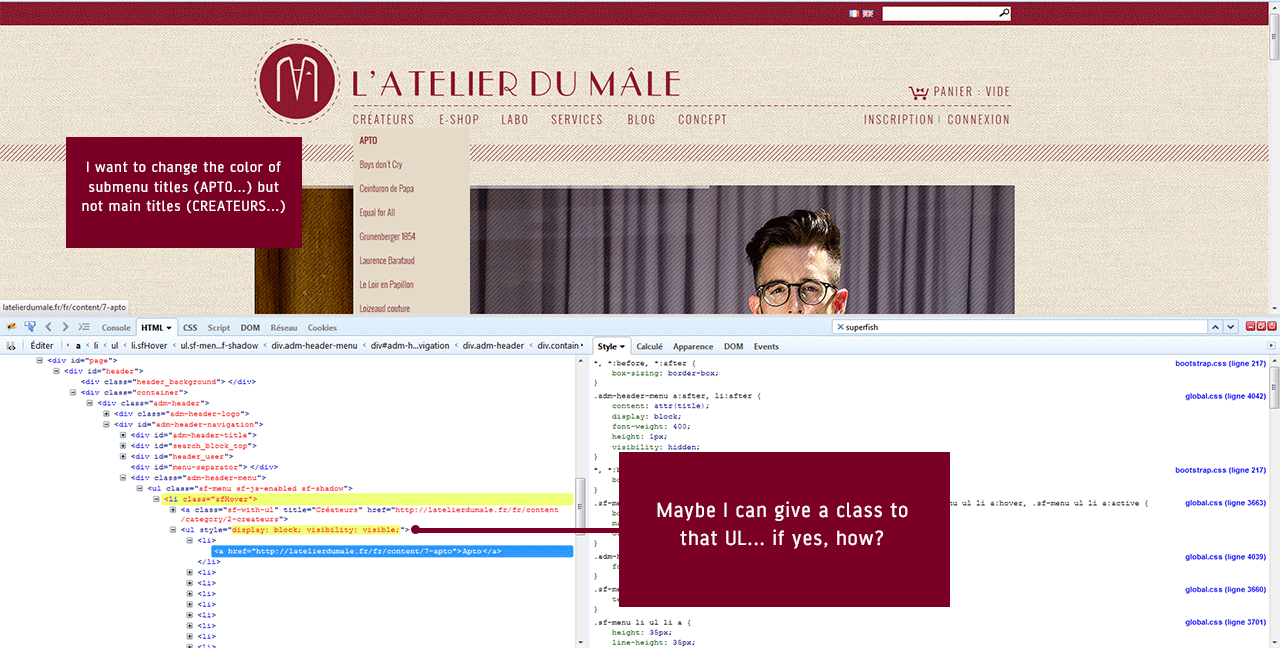1280x648 pixels.
Task: Open the Console panel tab
Action: click(x=116, y=327)
